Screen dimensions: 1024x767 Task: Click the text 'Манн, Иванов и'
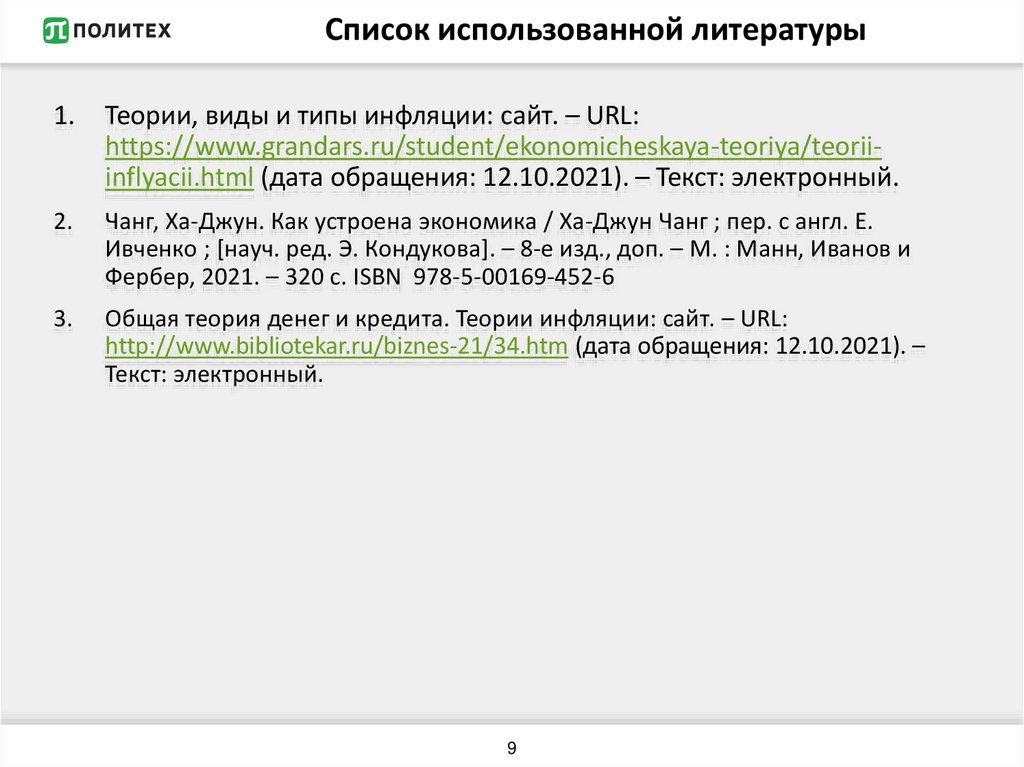point(824,249)
